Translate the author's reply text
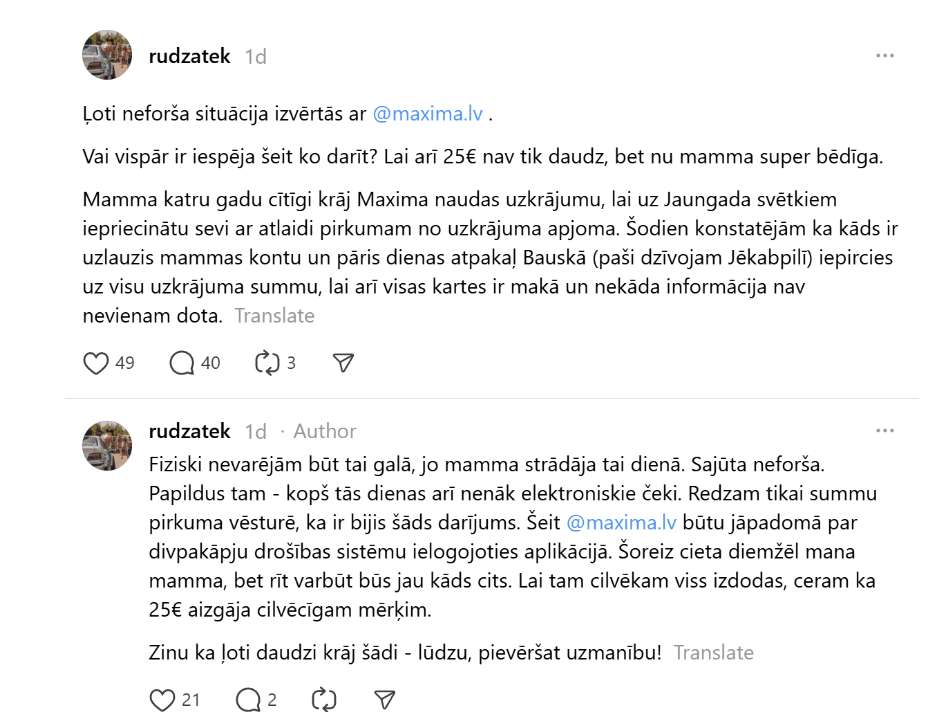This screenshot has width=926, height=712. pos(713,653)
